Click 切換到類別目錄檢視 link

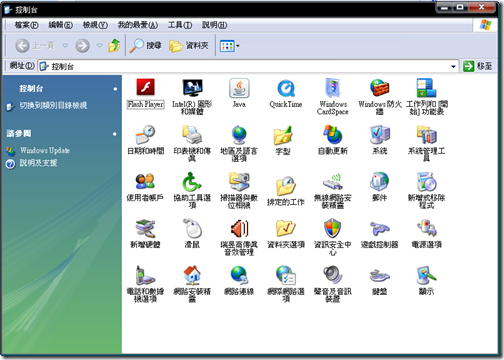(53, 106)
